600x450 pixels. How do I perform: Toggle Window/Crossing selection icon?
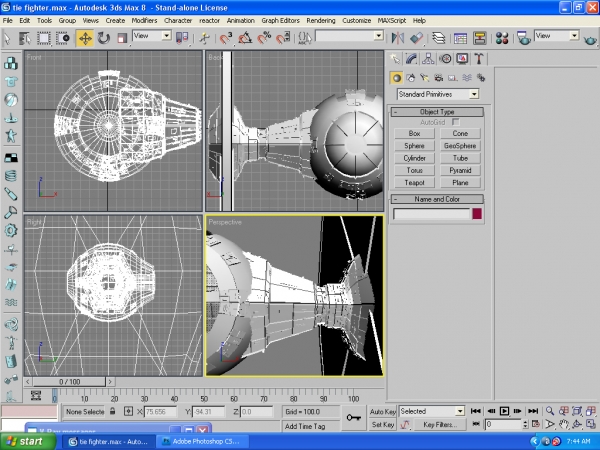62,38
